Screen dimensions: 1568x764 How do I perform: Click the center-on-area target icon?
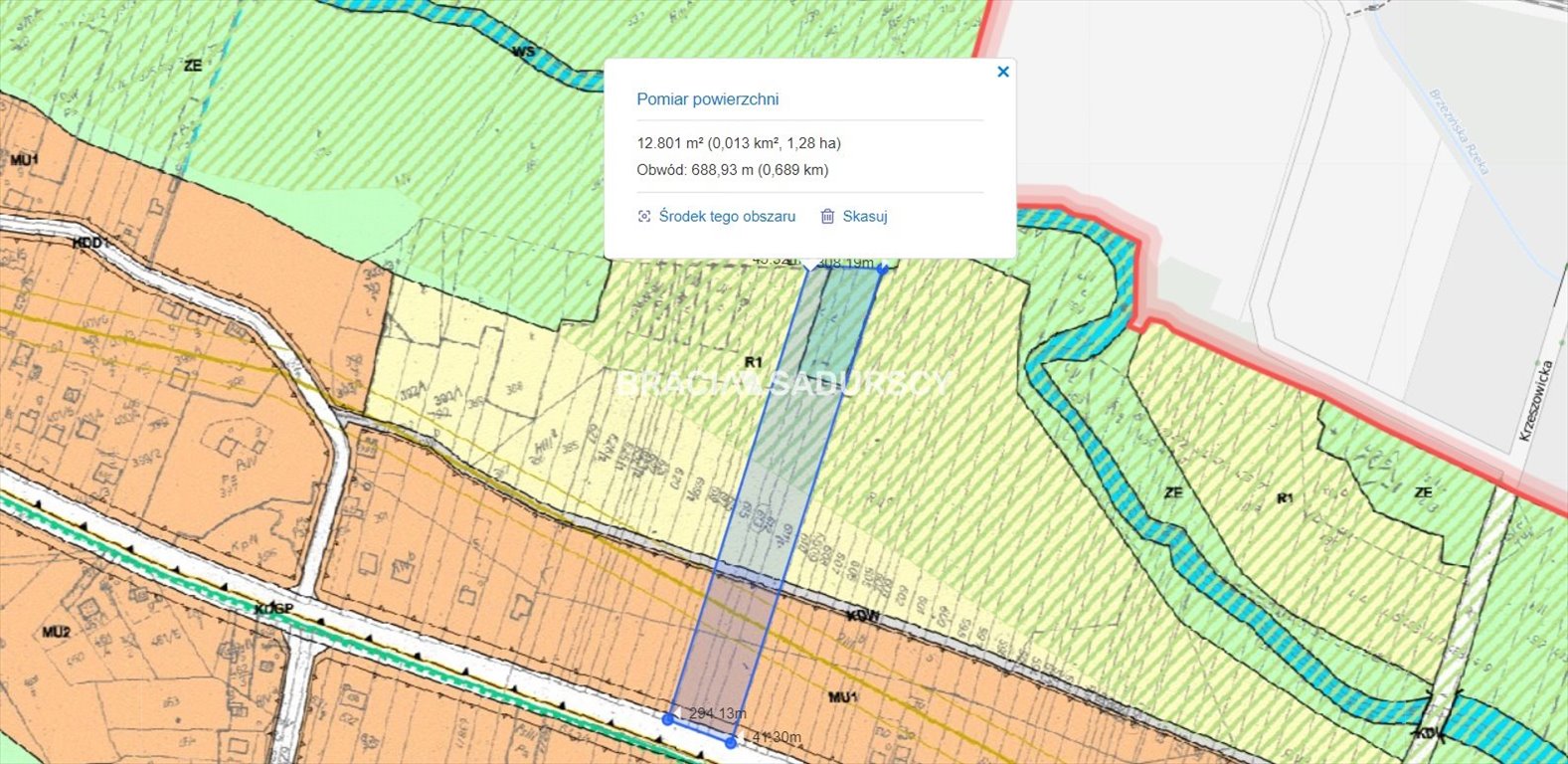pyautogui.click(x=644, y=216)
